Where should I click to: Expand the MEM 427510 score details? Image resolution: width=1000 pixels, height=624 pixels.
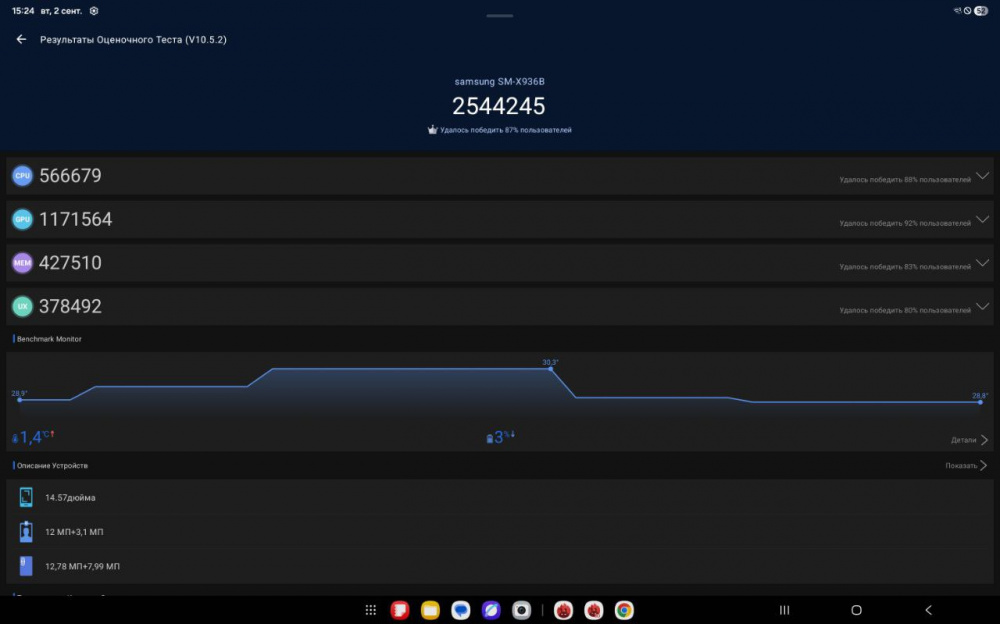[982, 262]
